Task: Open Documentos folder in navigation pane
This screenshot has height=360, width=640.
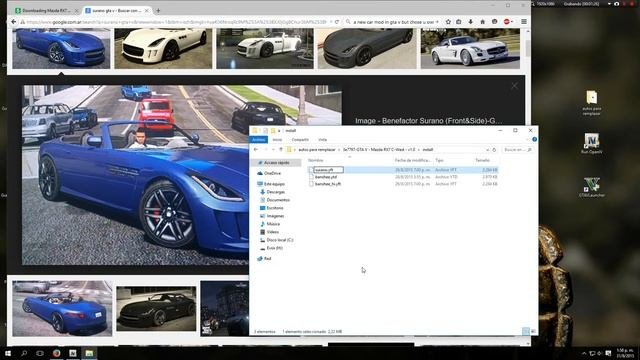Action: click(278, 200)
